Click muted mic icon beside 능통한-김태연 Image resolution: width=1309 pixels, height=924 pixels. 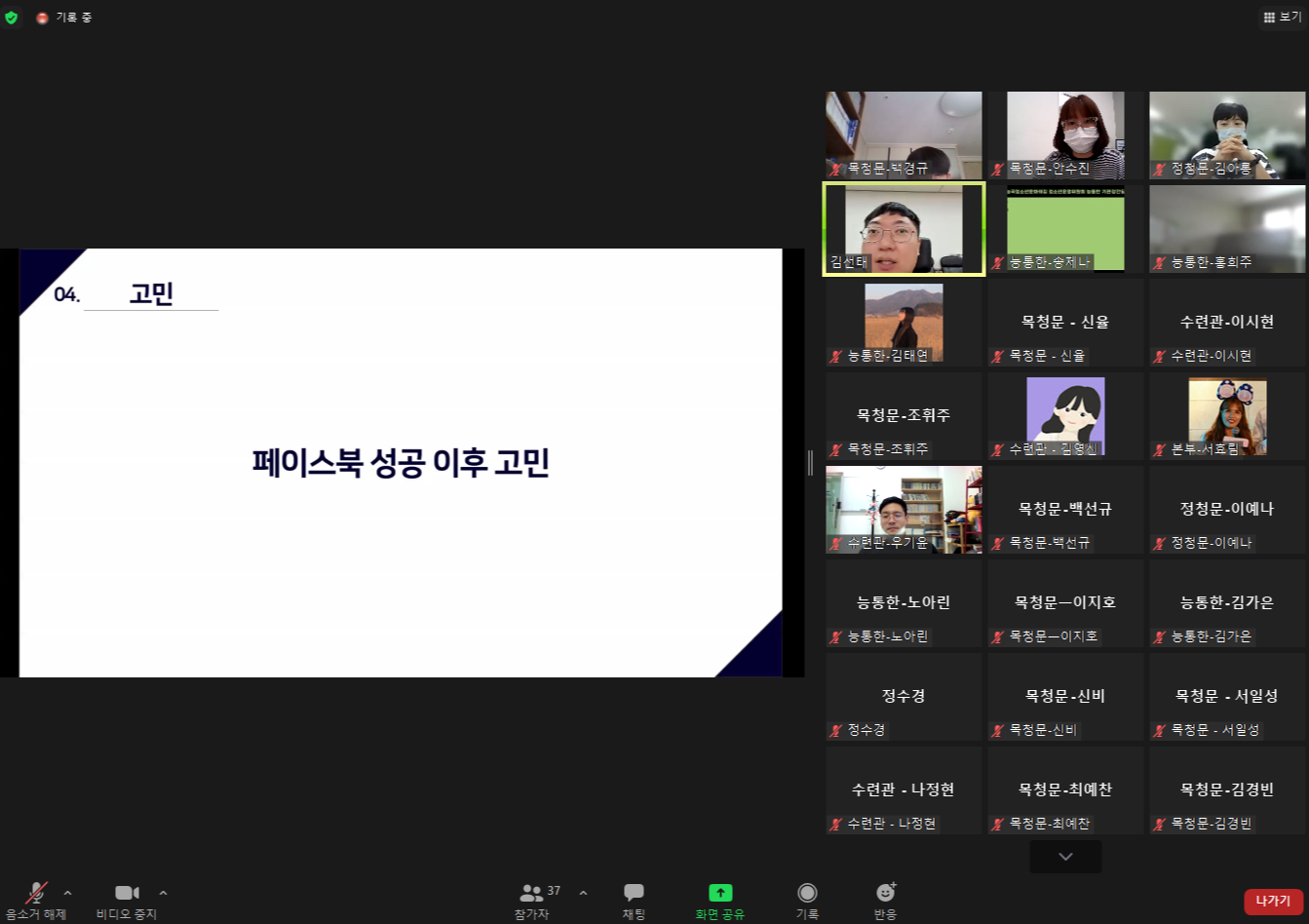coord(836,356)
